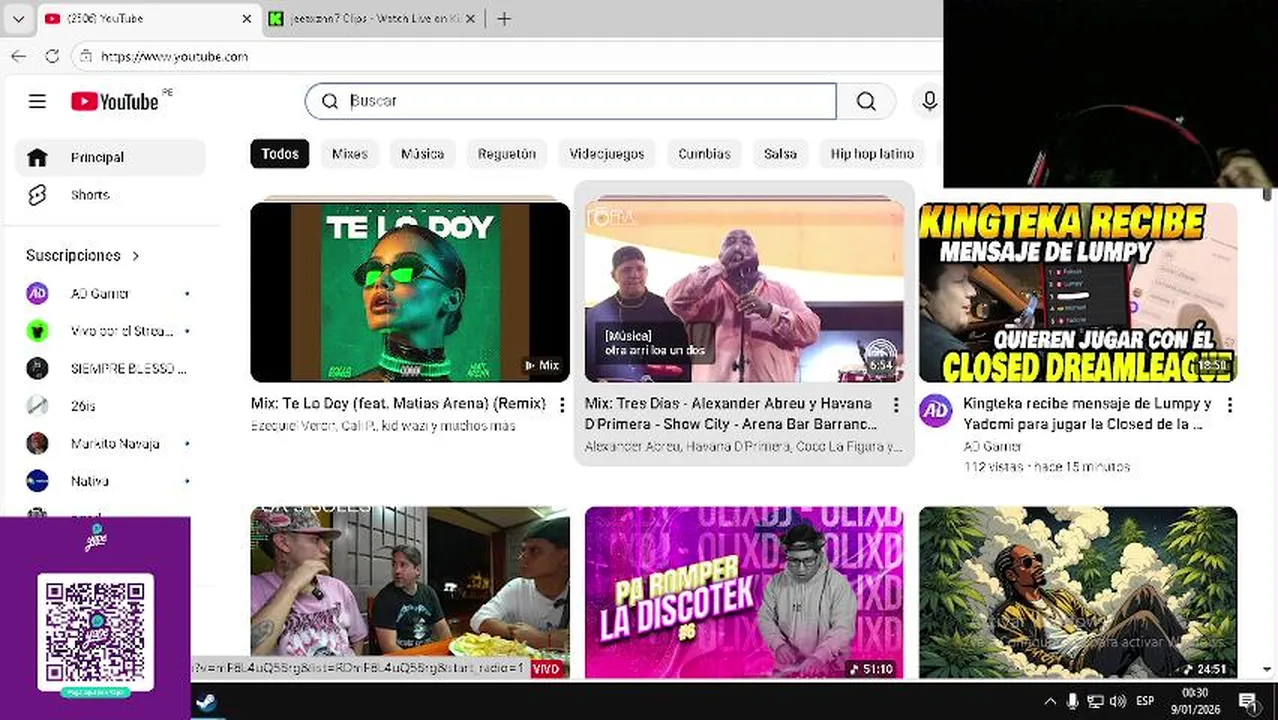
Task: Close the Kick clips browser tab
Action: coord(470,19)
